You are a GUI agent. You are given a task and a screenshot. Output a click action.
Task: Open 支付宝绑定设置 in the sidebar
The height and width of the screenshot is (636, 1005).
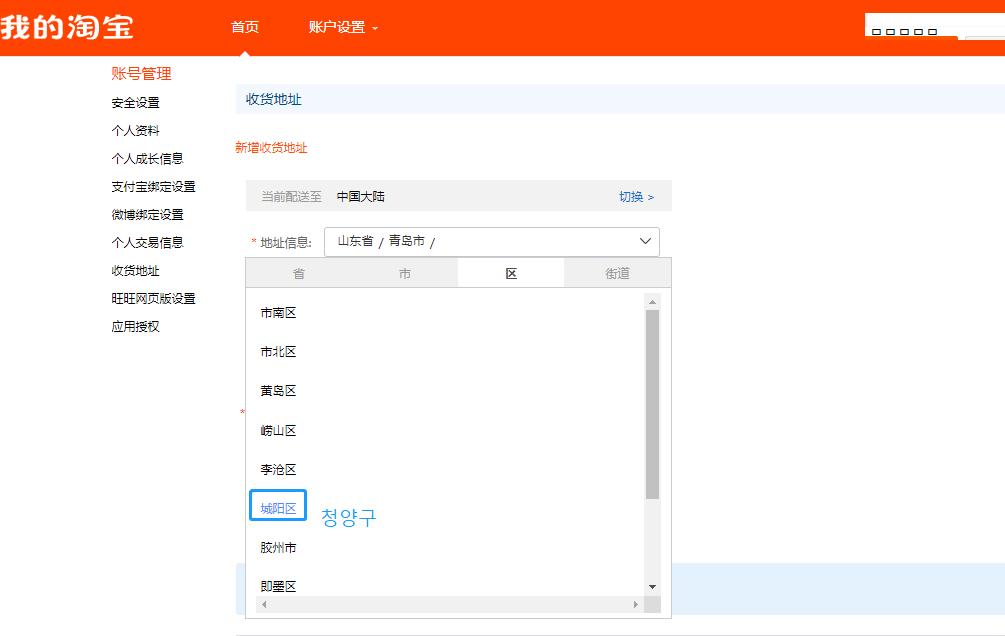[153, 187]
